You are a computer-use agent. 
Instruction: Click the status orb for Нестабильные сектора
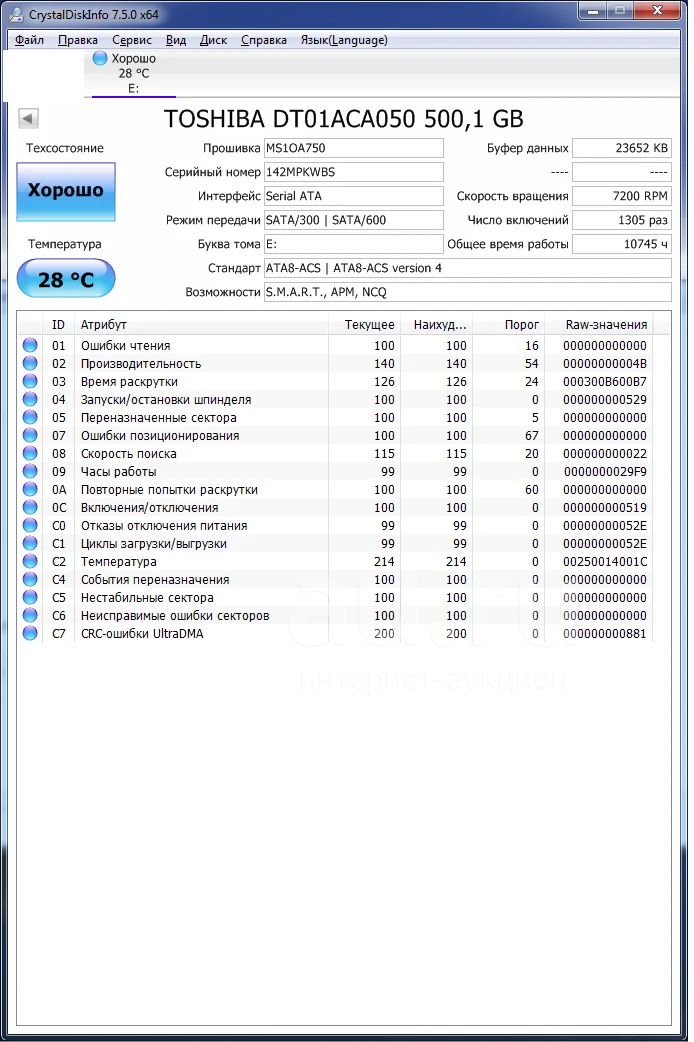(x=30, y=598)
